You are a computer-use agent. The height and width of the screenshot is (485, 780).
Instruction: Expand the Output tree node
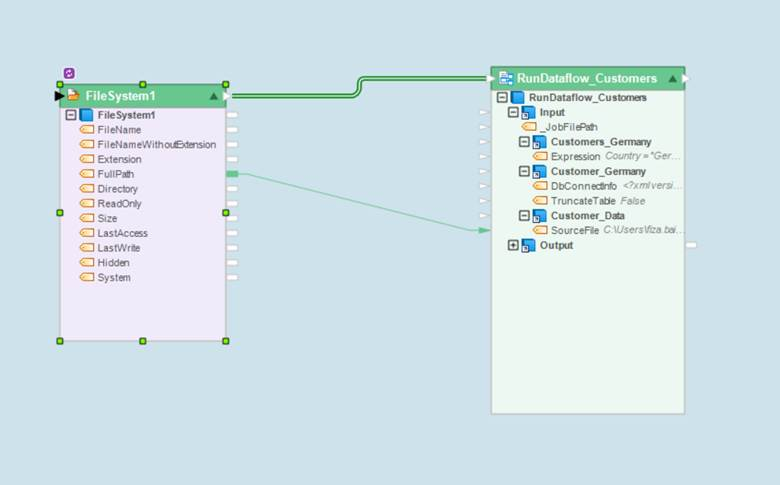514,246
